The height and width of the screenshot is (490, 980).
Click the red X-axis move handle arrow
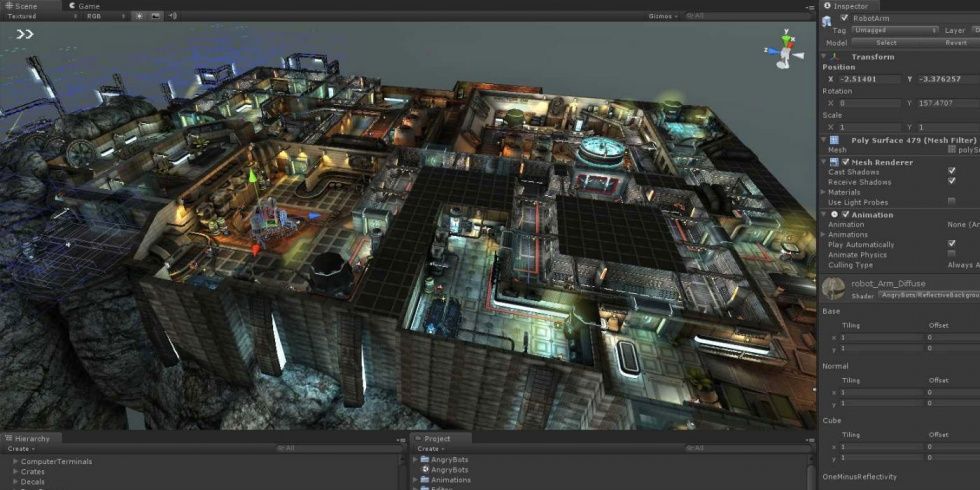point(255,249)
